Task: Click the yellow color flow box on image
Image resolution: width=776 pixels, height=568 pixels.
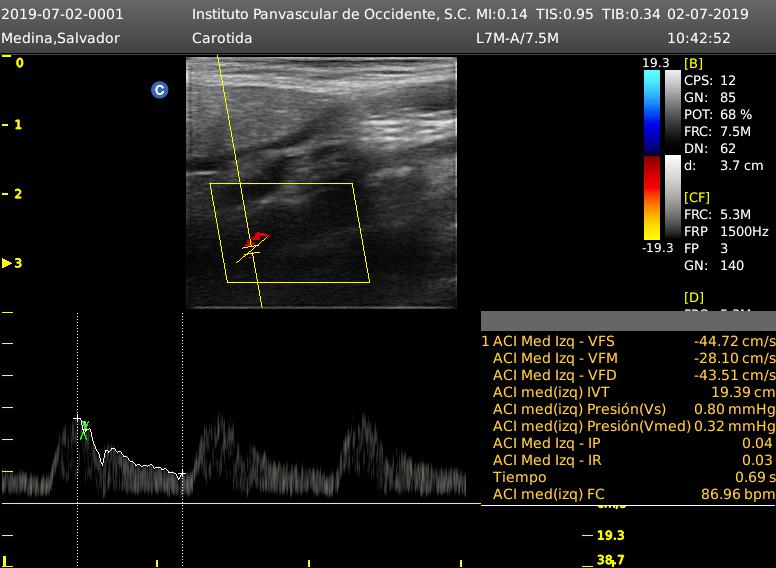Action: click(290, 233)
